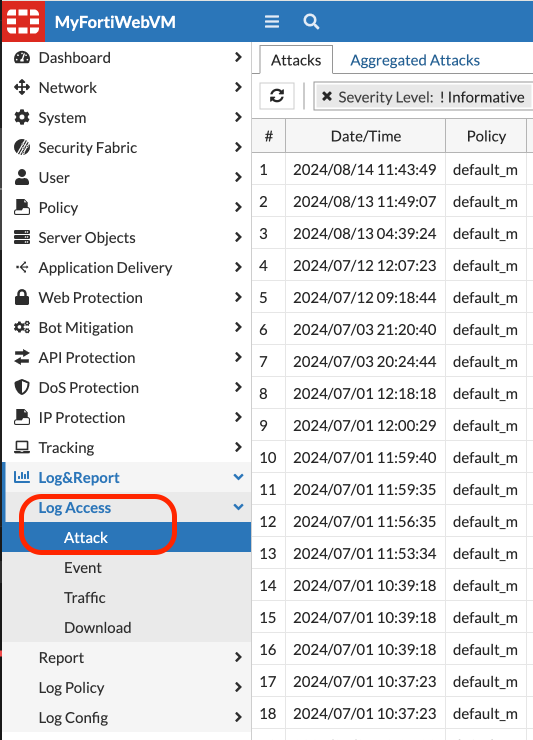Image resolution: width=533 pixels, height=740 pixels.
Task: Click the Bot Mitigation gears icon
Action: [22, 328]
